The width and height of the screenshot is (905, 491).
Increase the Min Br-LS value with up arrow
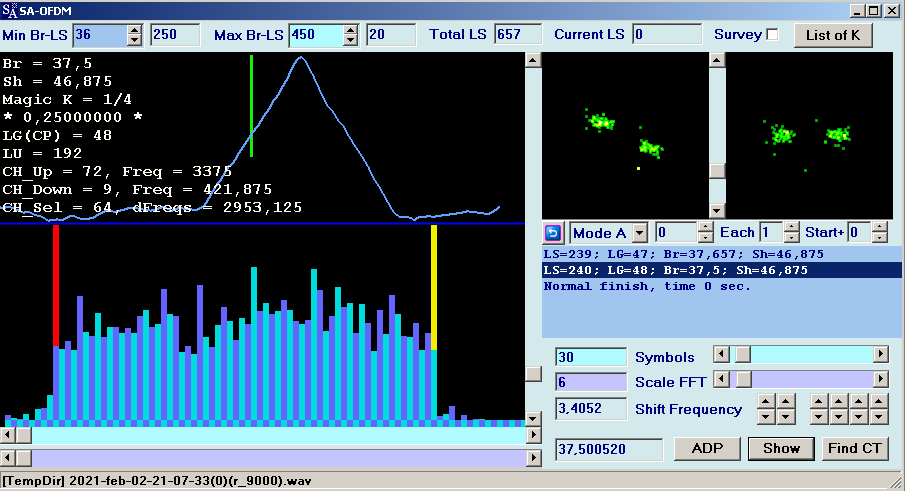[134, 30]
